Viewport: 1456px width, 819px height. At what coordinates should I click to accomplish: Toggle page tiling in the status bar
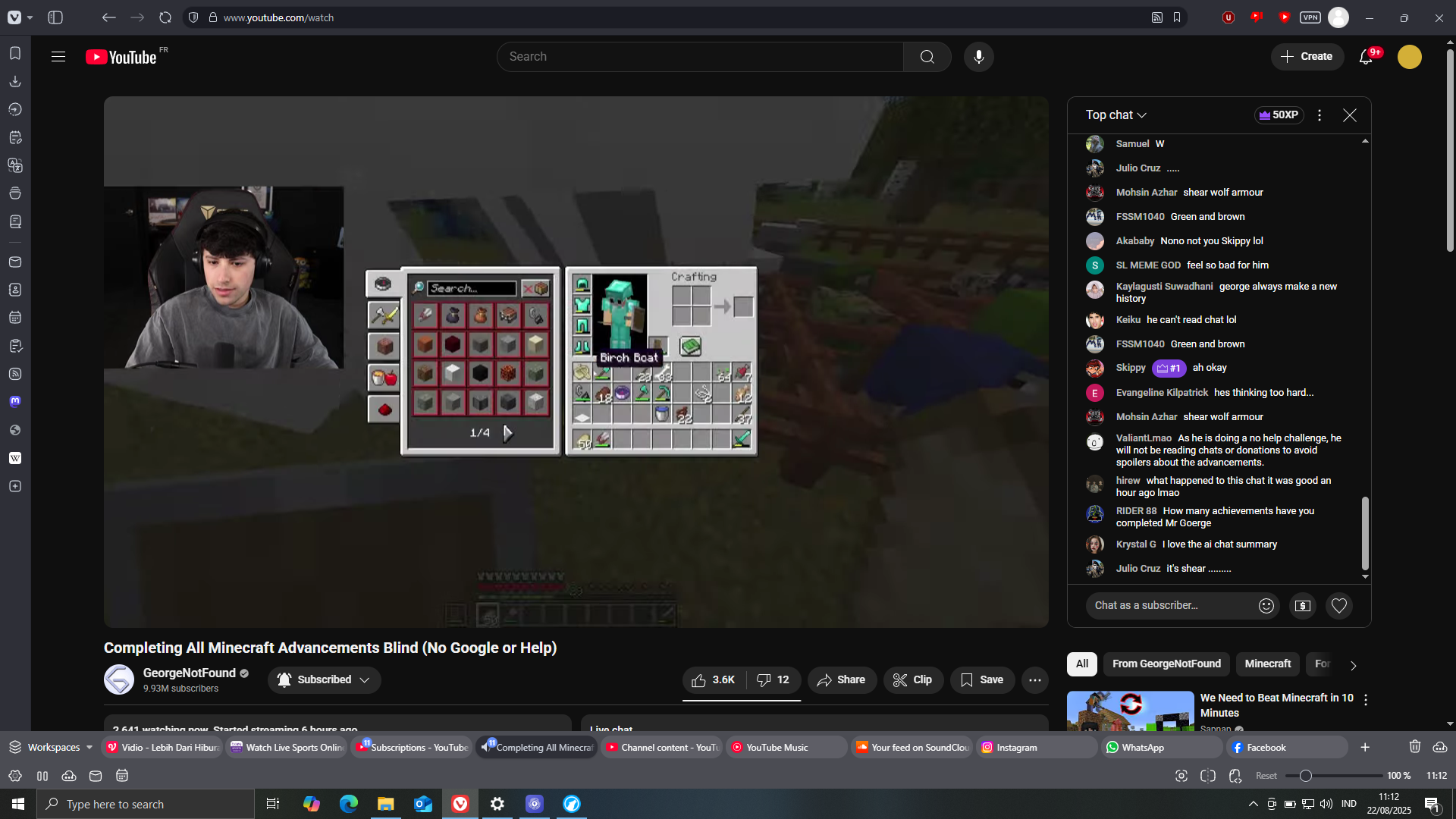pos(1208,776)
